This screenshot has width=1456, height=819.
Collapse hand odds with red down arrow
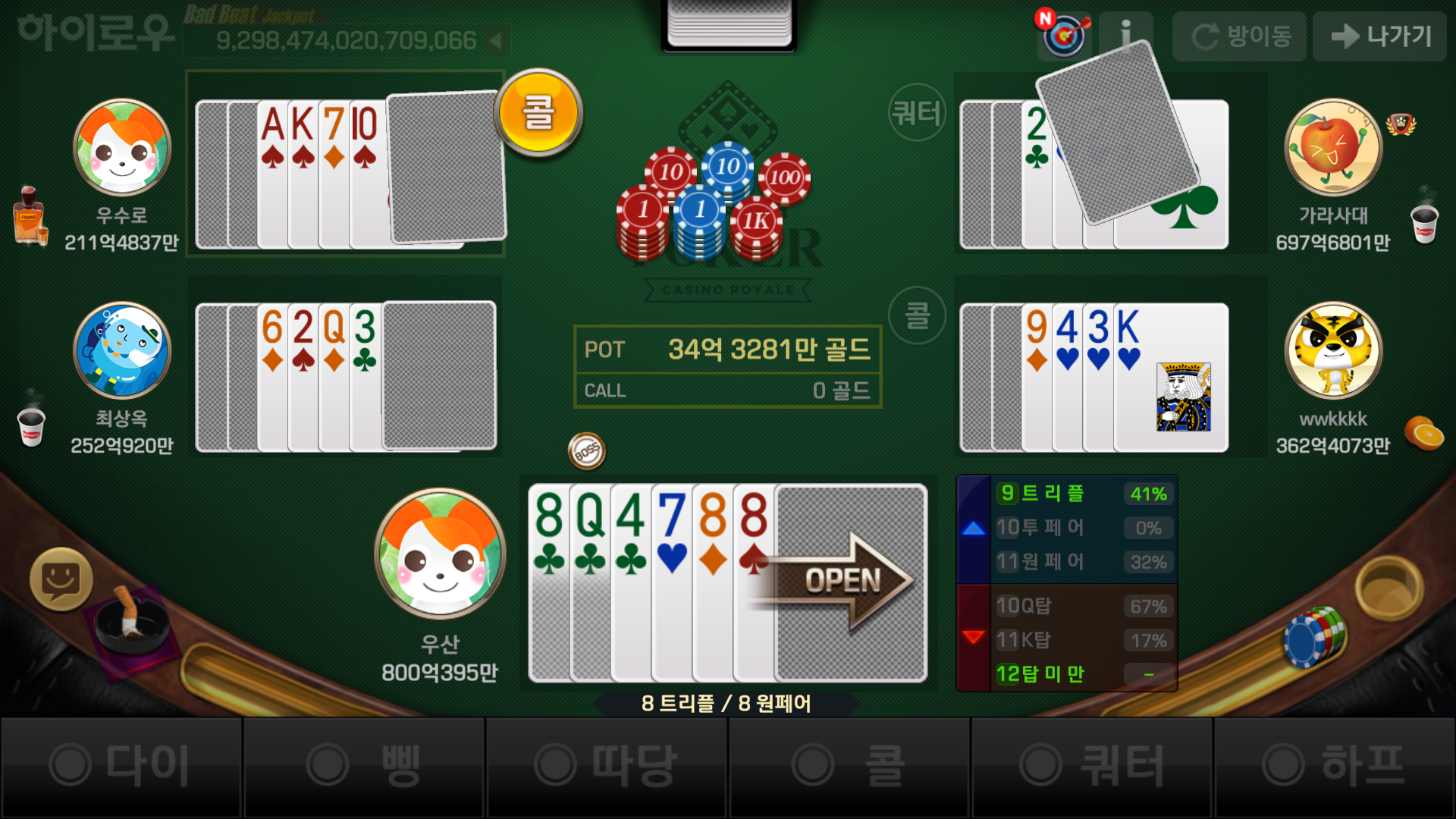click(x=974, y=637)
